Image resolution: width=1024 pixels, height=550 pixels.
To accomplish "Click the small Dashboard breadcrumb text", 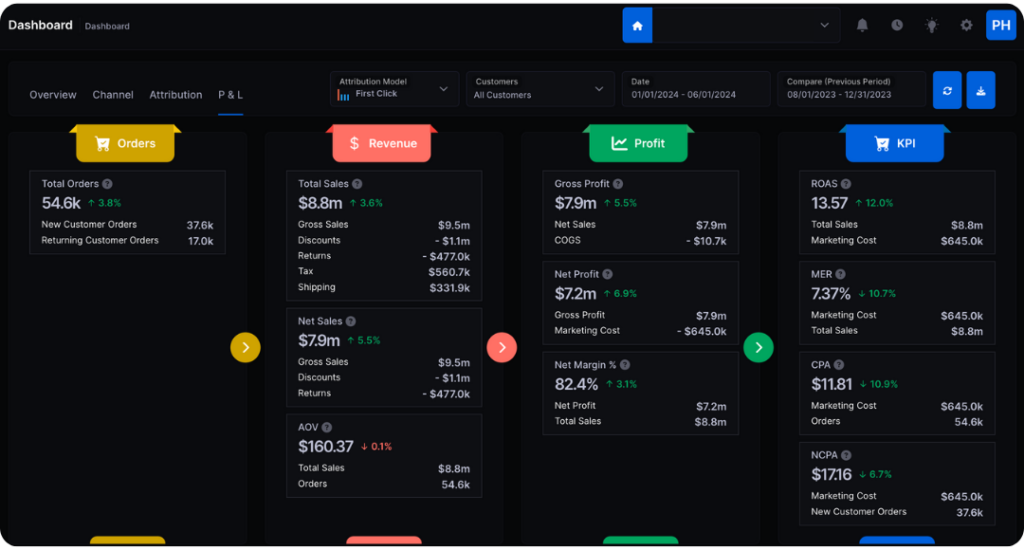I will [107, 26].
